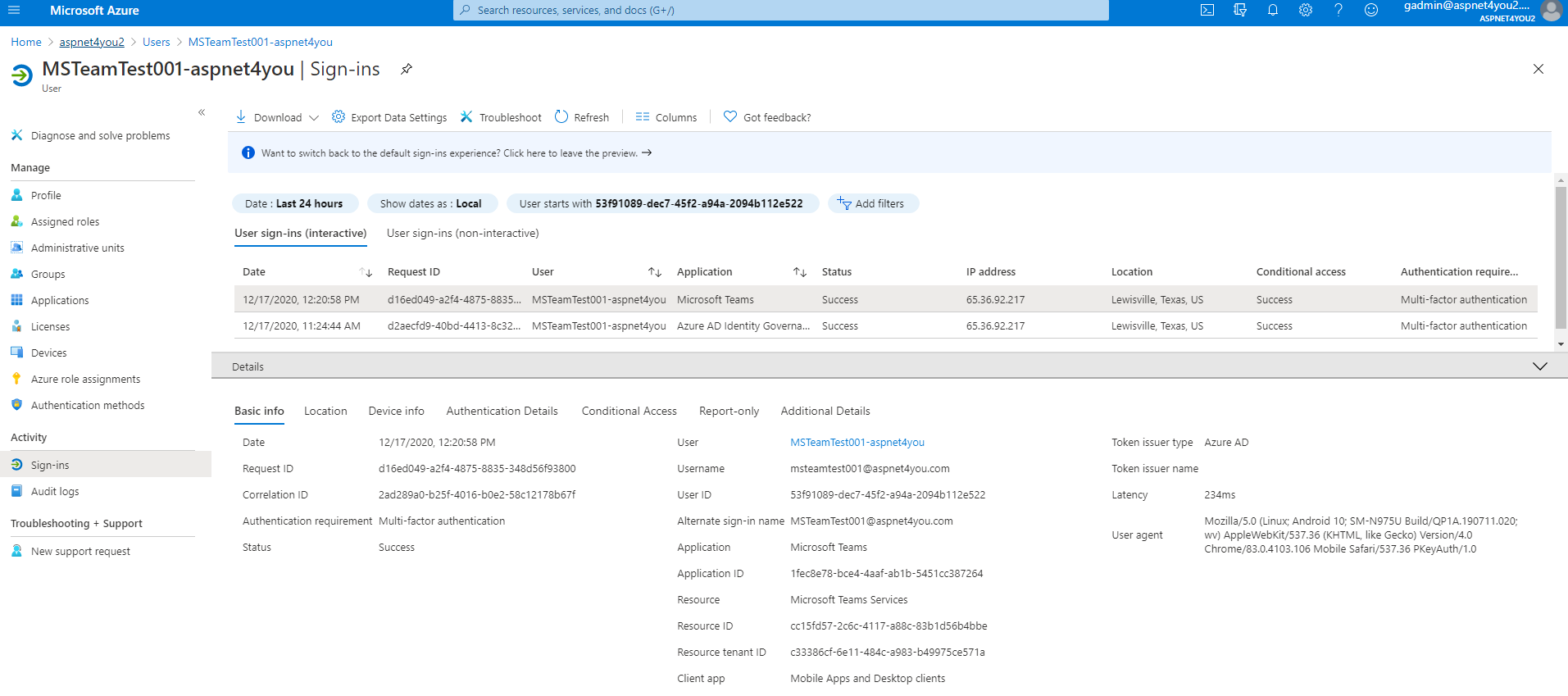Open the Additional Details tab
The width and height of the screenshot is (1568, 696).
[825, 412]
